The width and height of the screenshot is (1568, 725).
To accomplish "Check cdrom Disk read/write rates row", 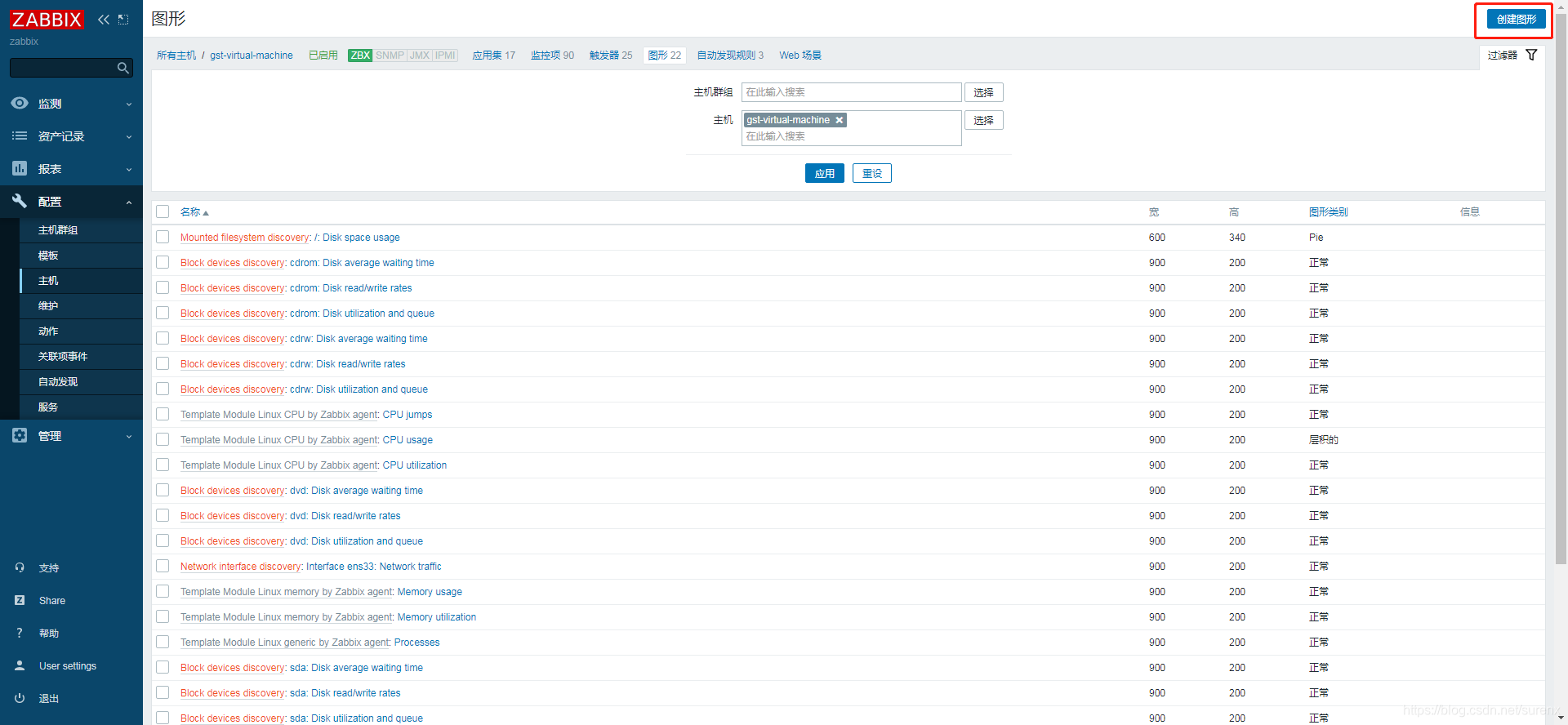I will [163, 287].
